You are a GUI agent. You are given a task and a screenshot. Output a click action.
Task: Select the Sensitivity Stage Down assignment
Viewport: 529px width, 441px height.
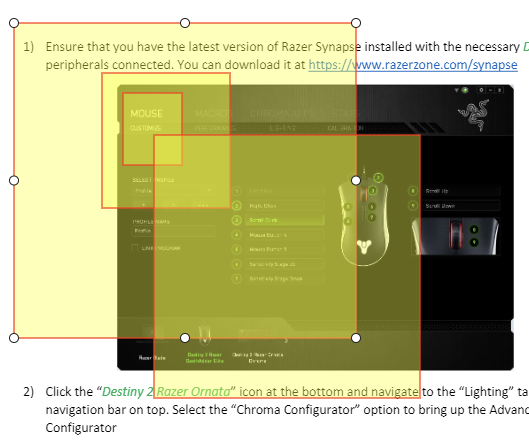pyautogui.click(x=284, y=279)
